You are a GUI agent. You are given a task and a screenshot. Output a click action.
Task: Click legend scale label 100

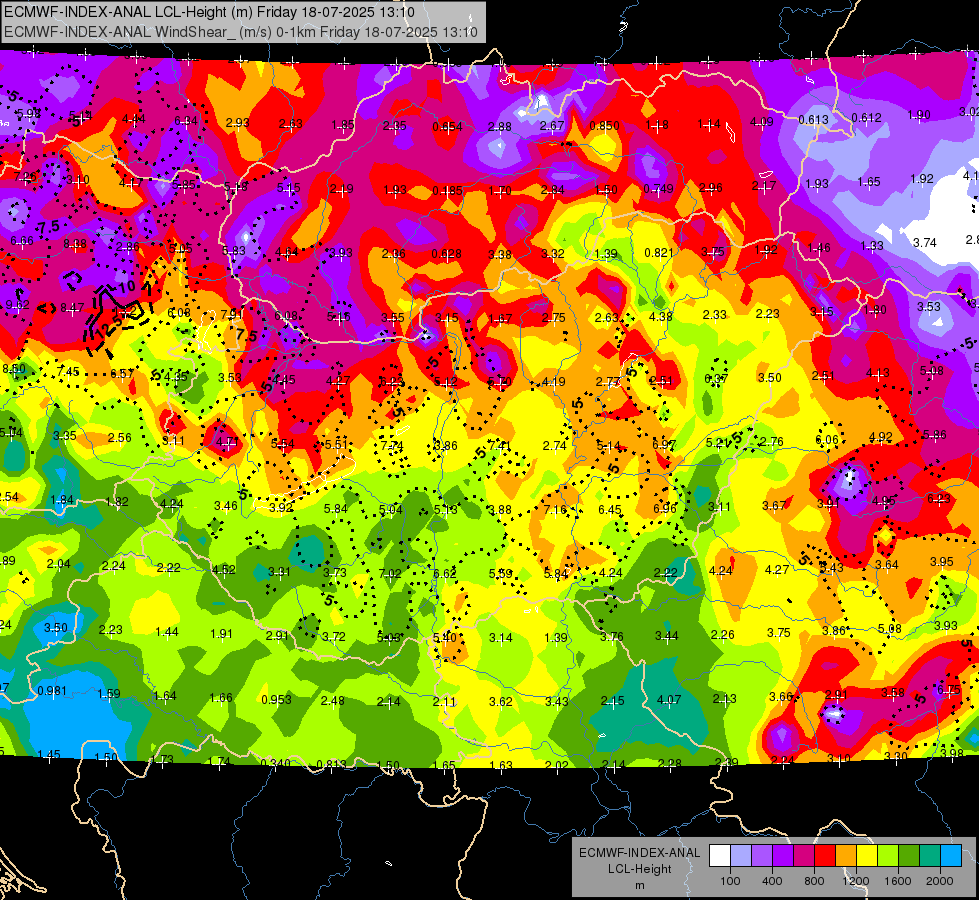(x=730, y=881)
